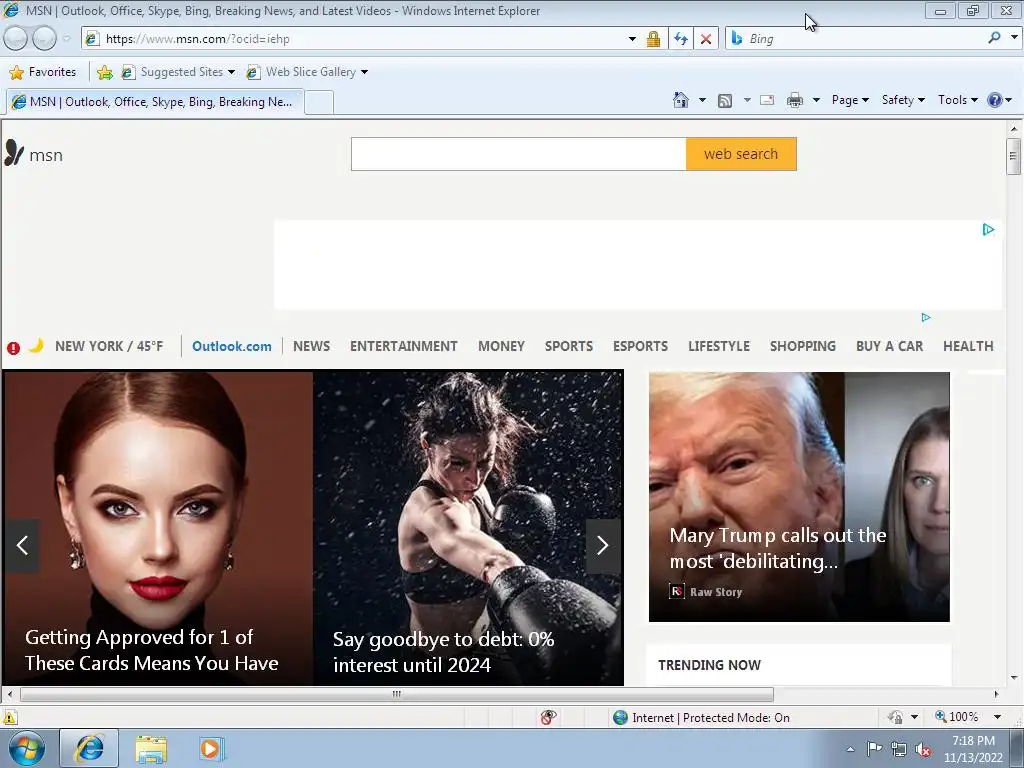This screenshot has height=768, width=1024.
Task: Open ENTERTAINMENT section
Action: tap(404, 346)
